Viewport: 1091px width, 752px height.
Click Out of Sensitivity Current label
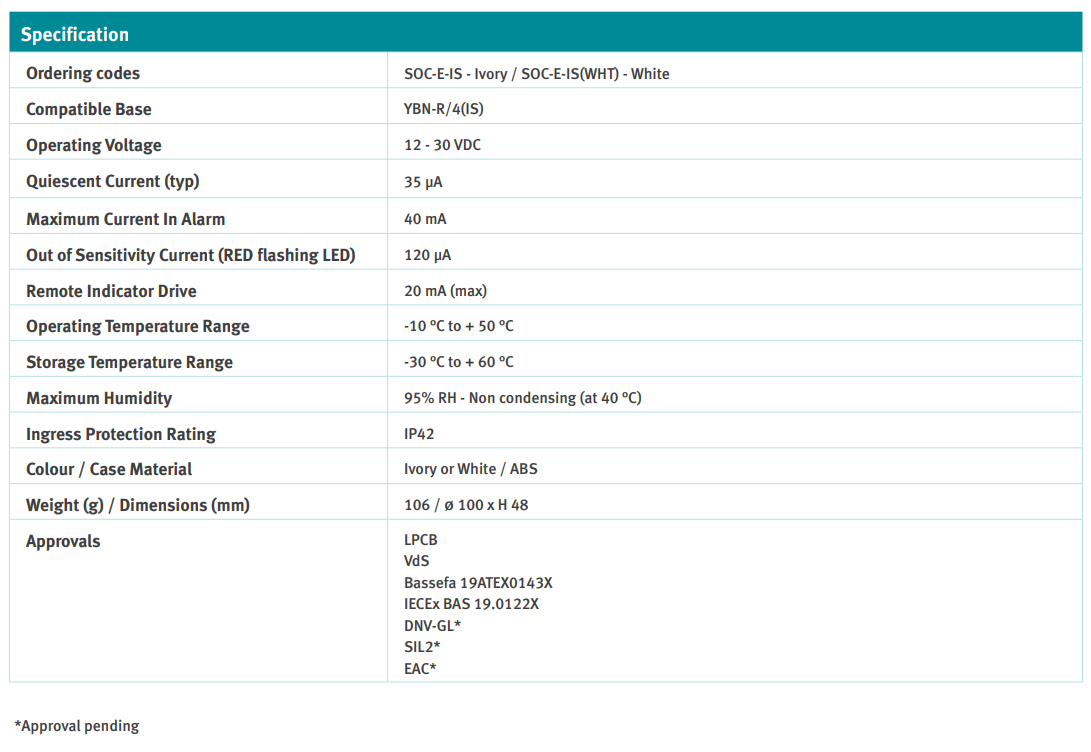[190, 255]
